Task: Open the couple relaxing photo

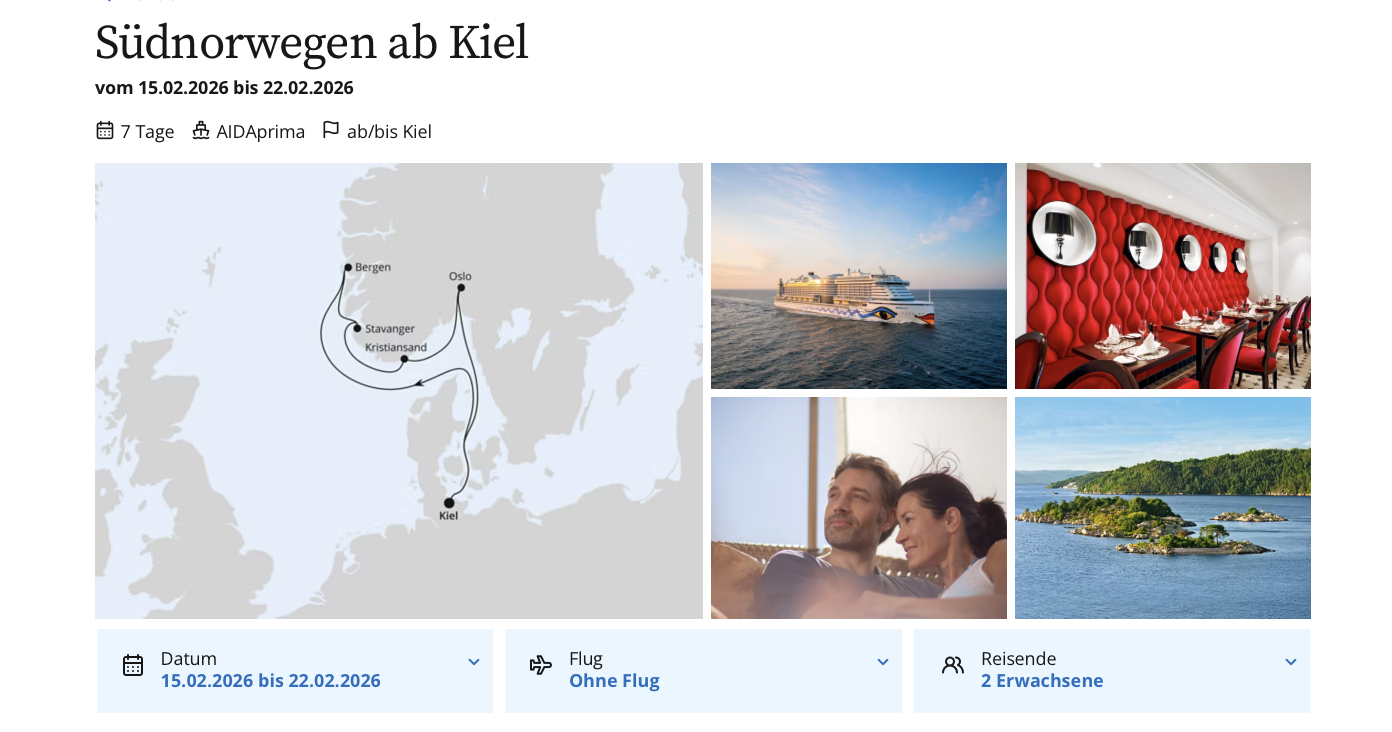Action: coord(858,508)
